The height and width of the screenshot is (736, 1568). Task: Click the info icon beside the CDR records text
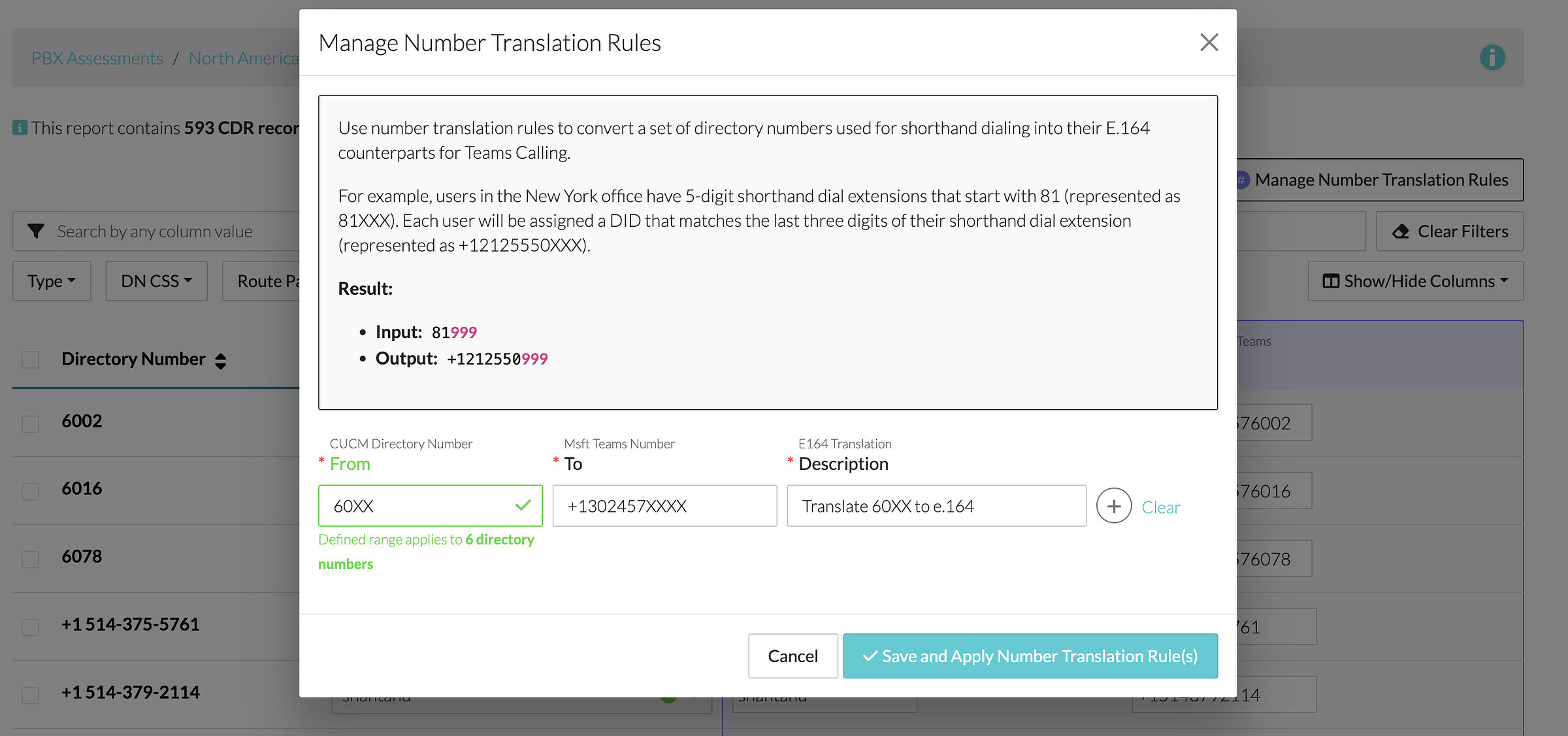(20, 127)
